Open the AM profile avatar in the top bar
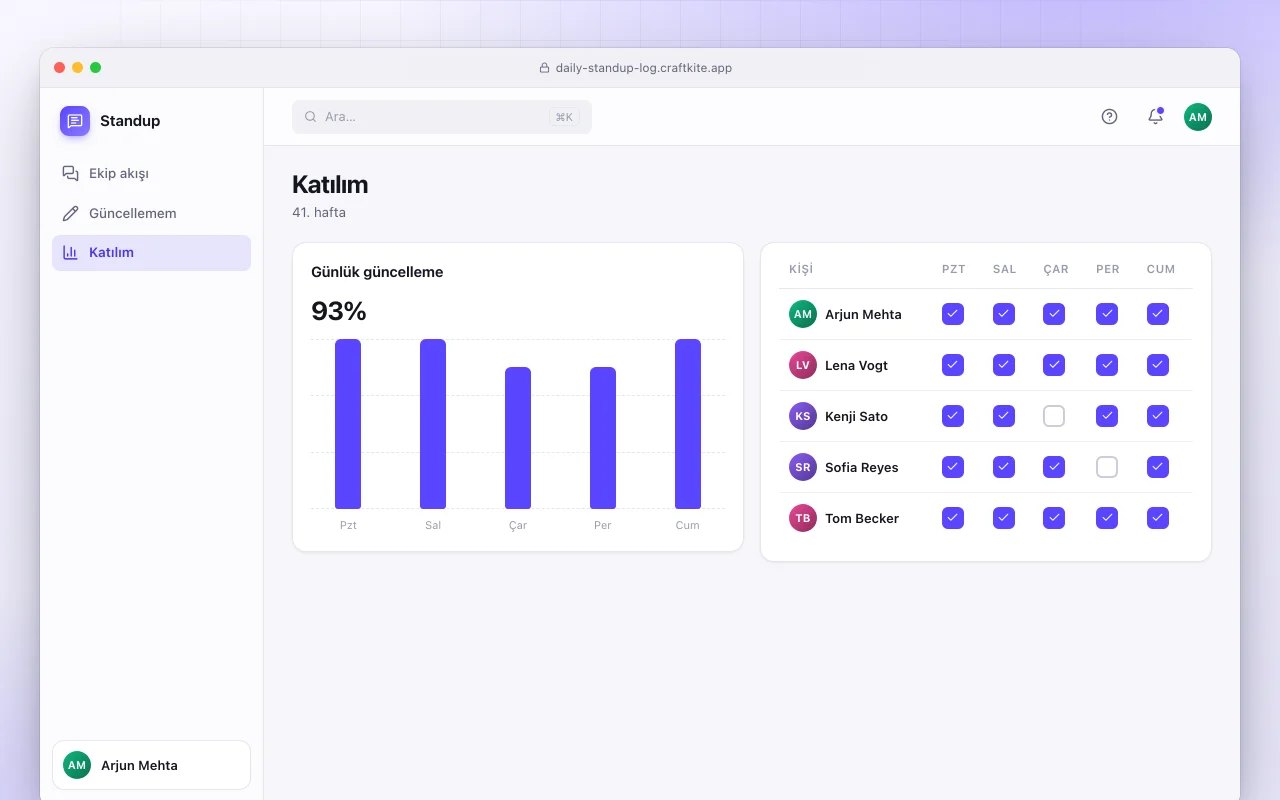This screenshot has height=800, width=1280. (x=1198, y=117)
